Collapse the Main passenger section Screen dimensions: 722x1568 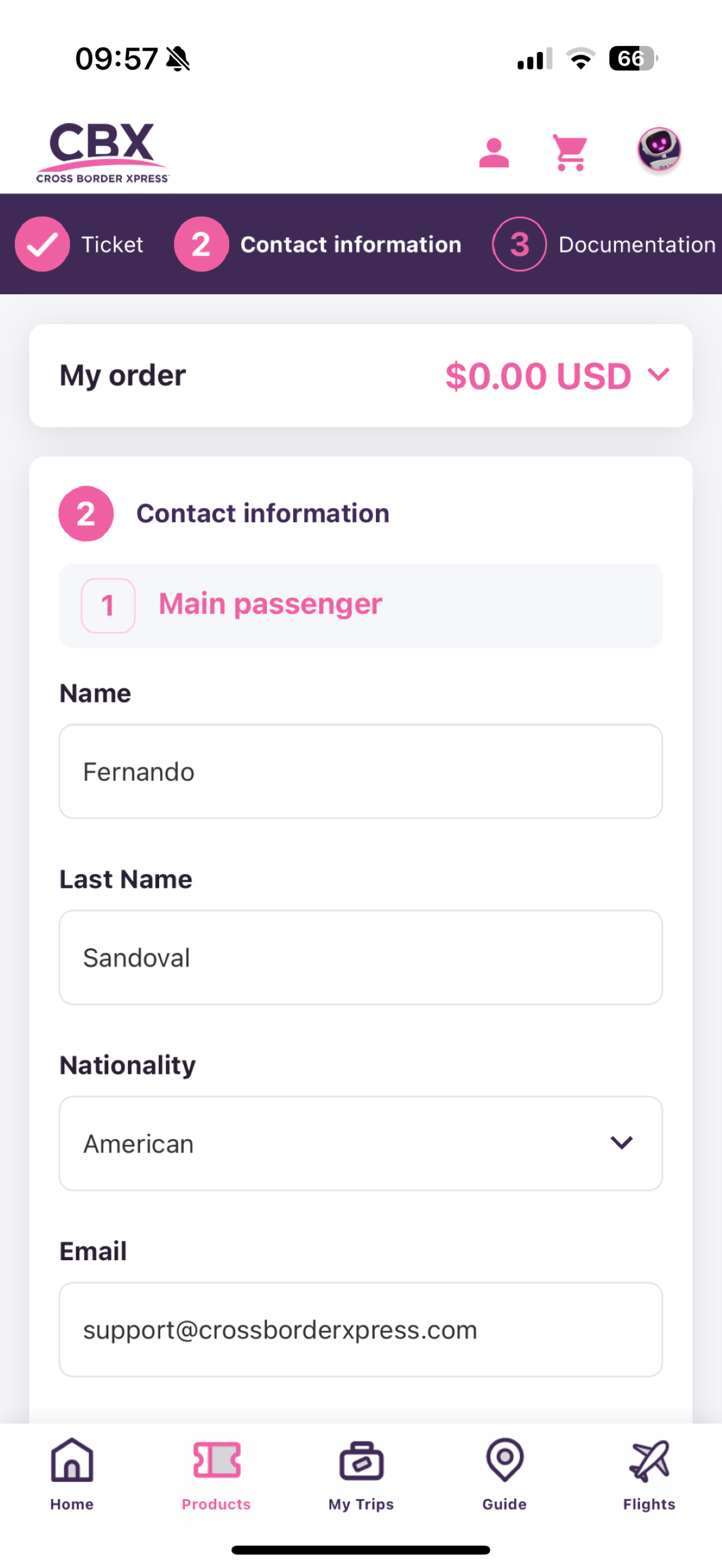coord(360,605)
